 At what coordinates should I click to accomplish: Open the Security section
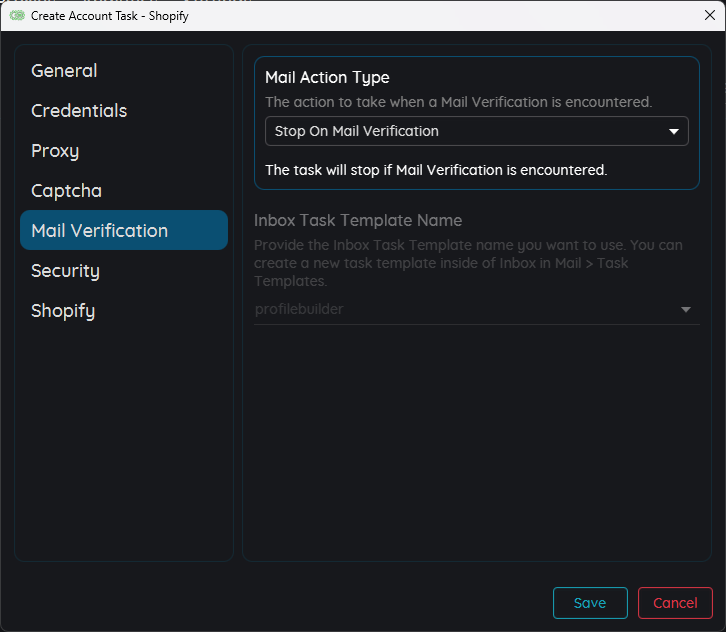(x=65, y=271)
